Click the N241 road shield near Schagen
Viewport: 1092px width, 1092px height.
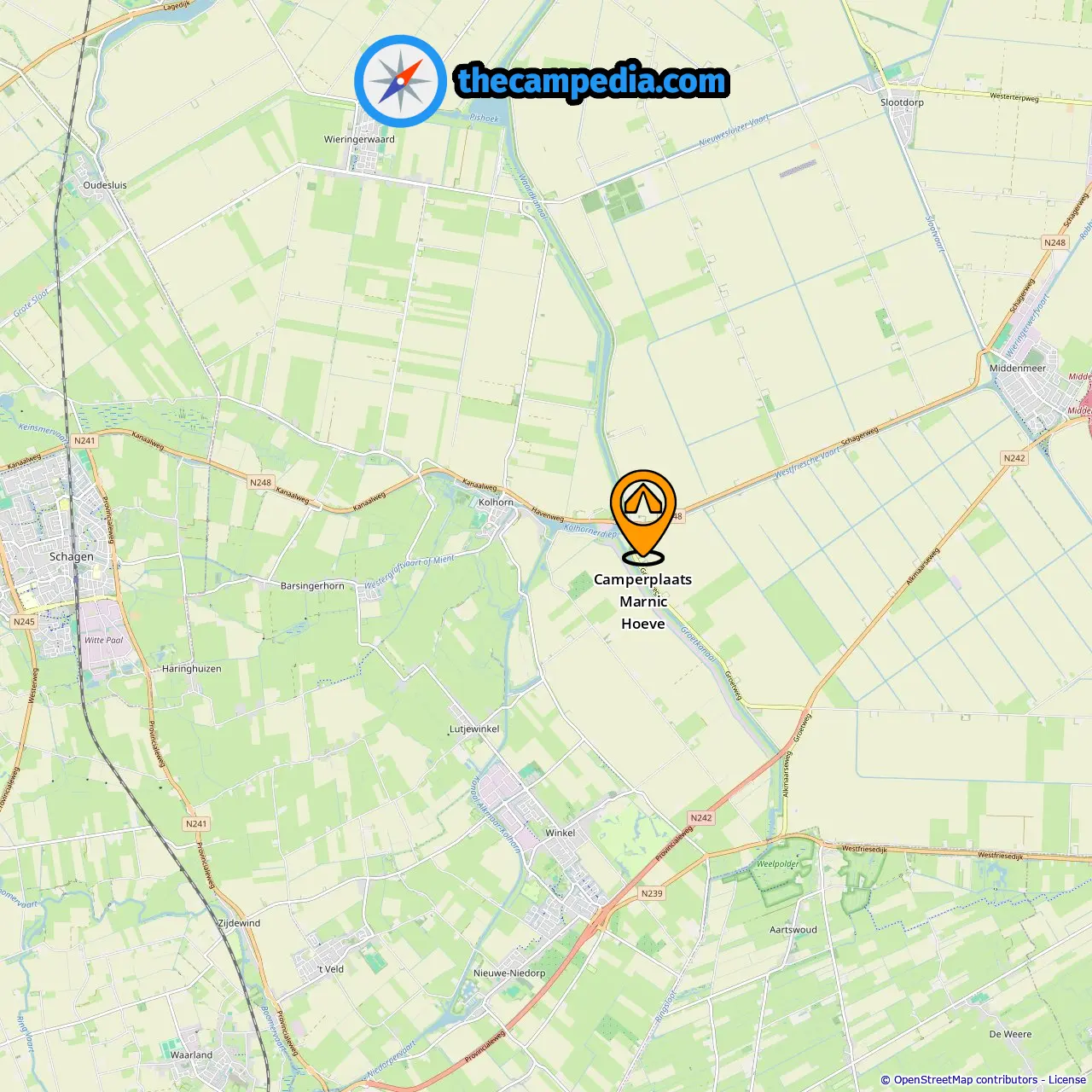[84, 441]
